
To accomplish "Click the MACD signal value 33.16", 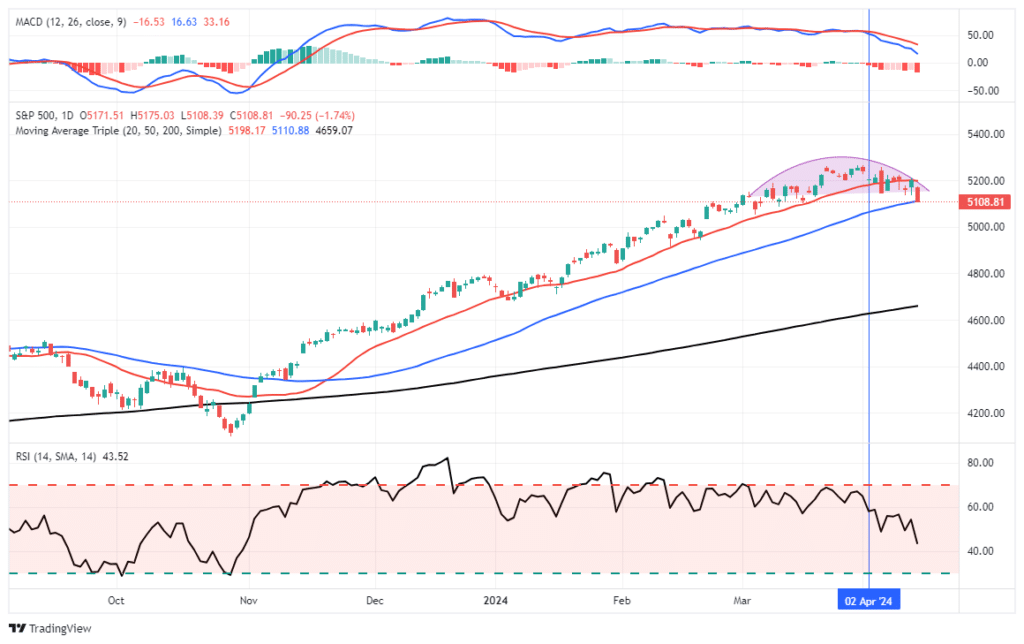I will point(216,22).
